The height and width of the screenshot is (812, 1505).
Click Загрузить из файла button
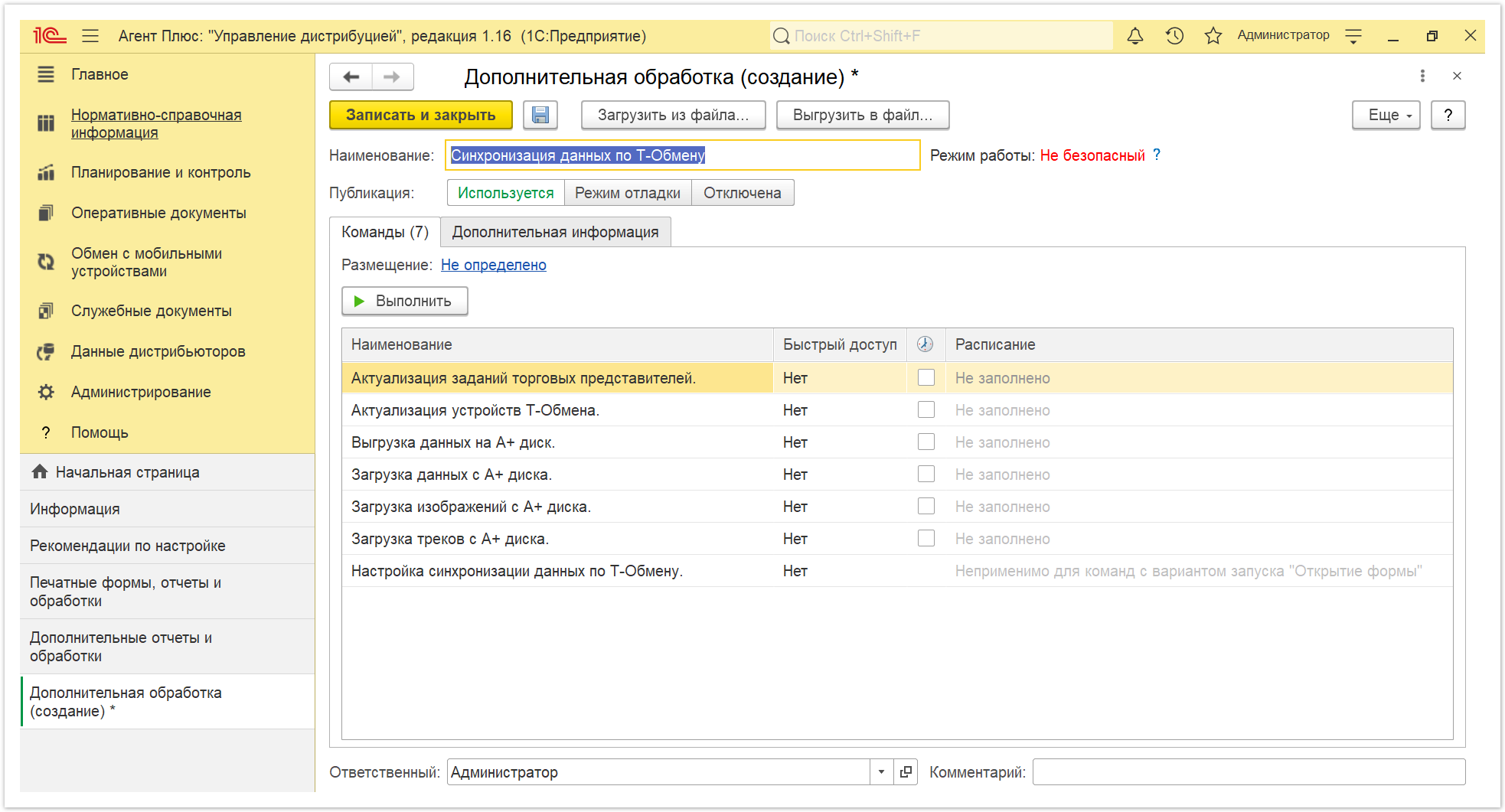point(674,115)
